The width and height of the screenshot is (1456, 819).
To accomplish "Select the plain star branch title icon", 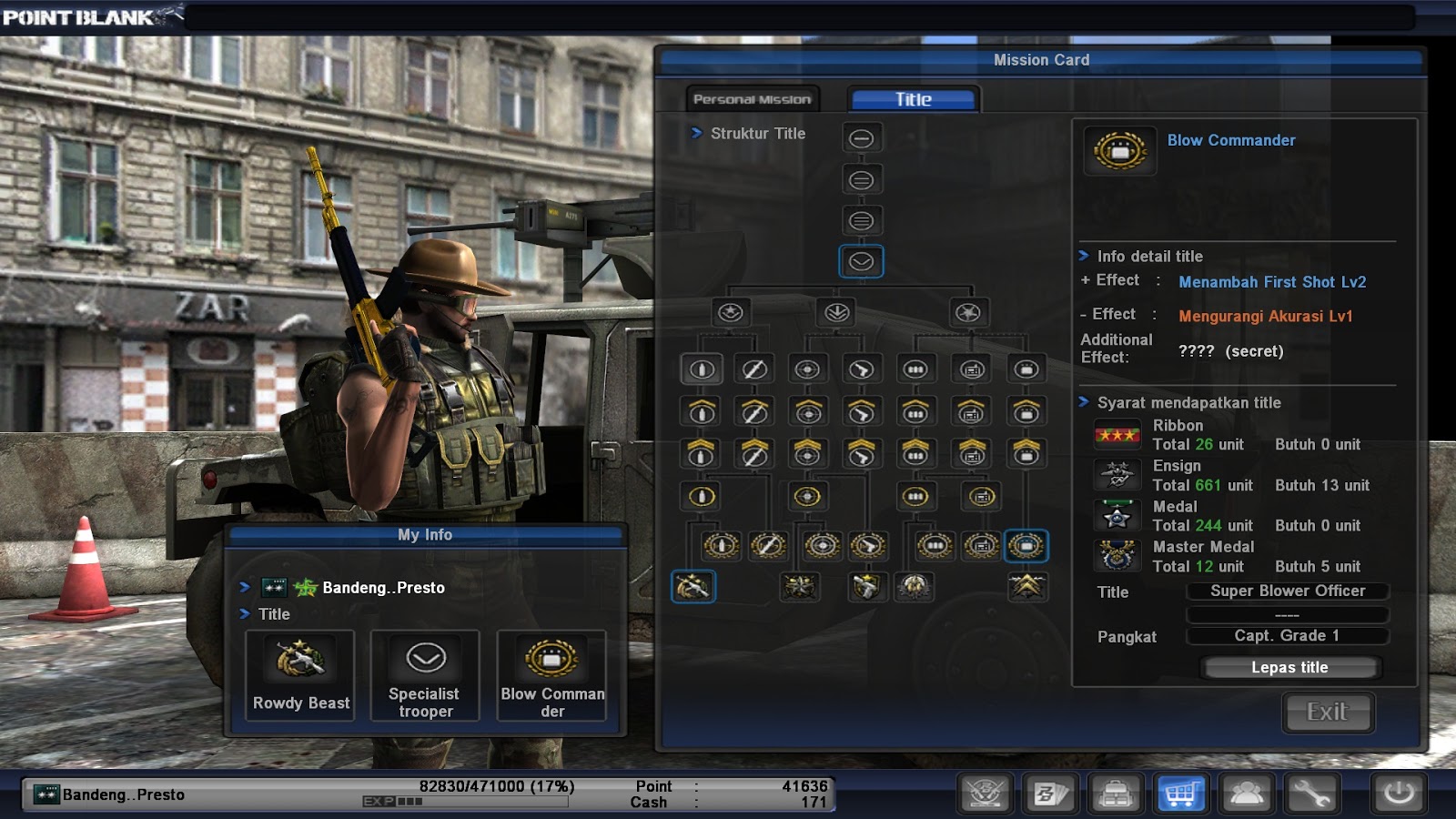I will point(967,313).
